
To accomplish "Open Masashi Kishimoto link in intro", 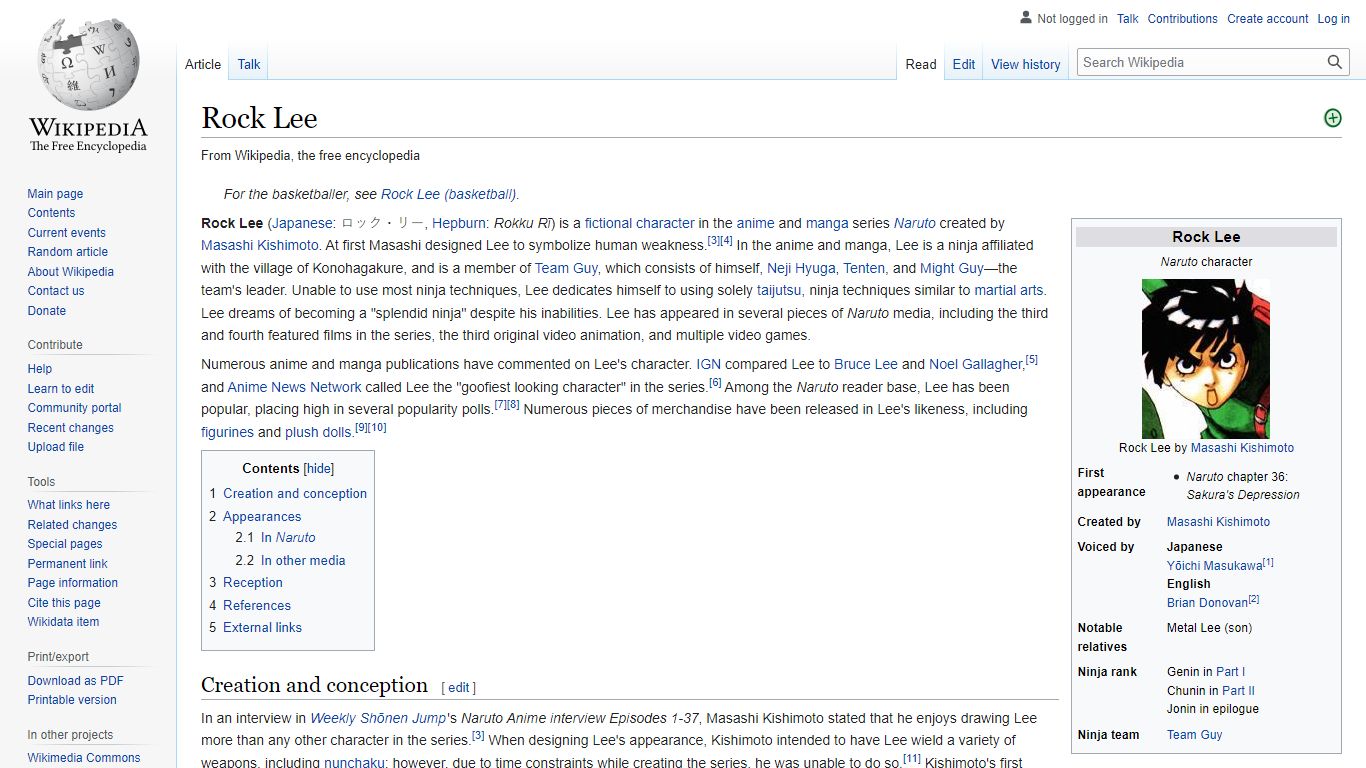I will click(x=260, y=245).
